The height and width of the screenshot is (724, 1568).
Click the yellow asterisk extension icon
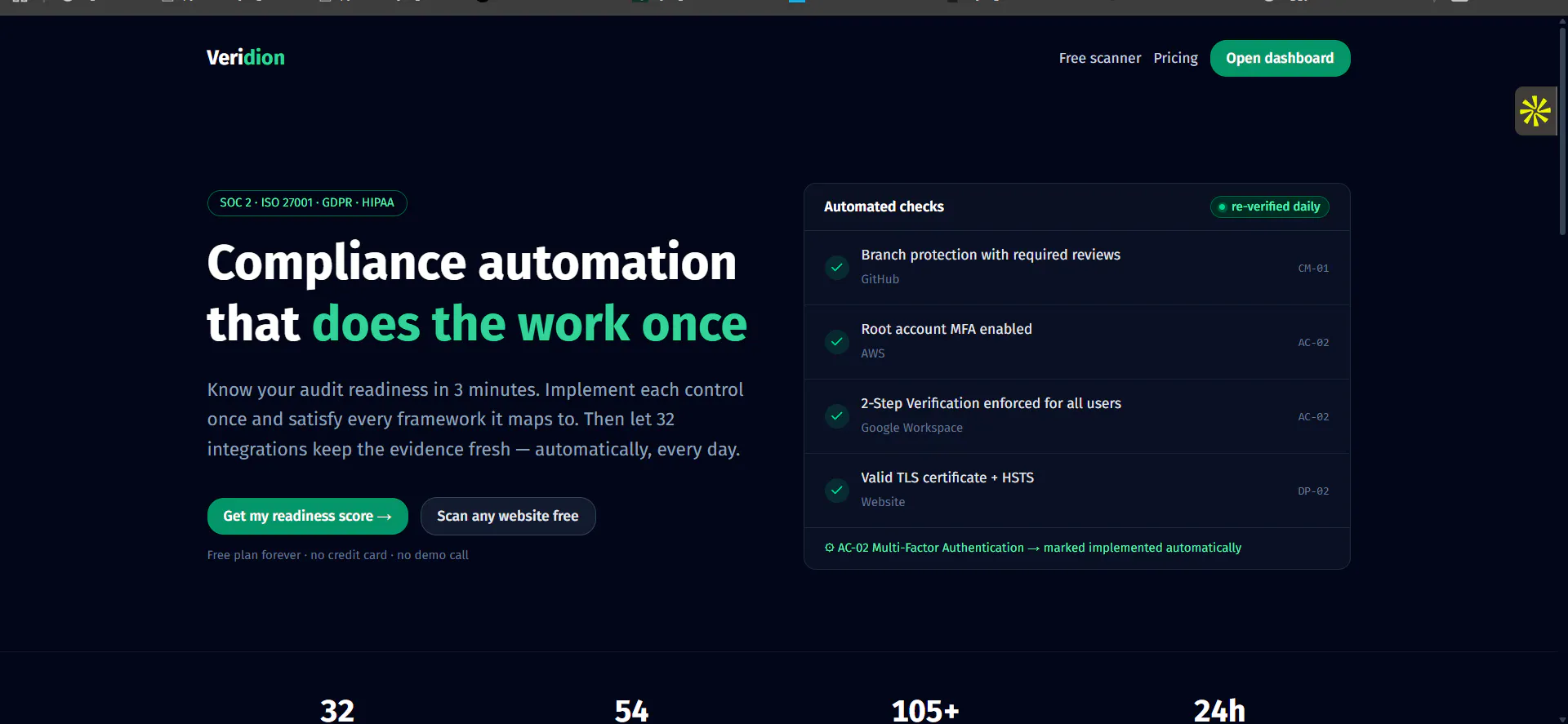(1535, 111)
